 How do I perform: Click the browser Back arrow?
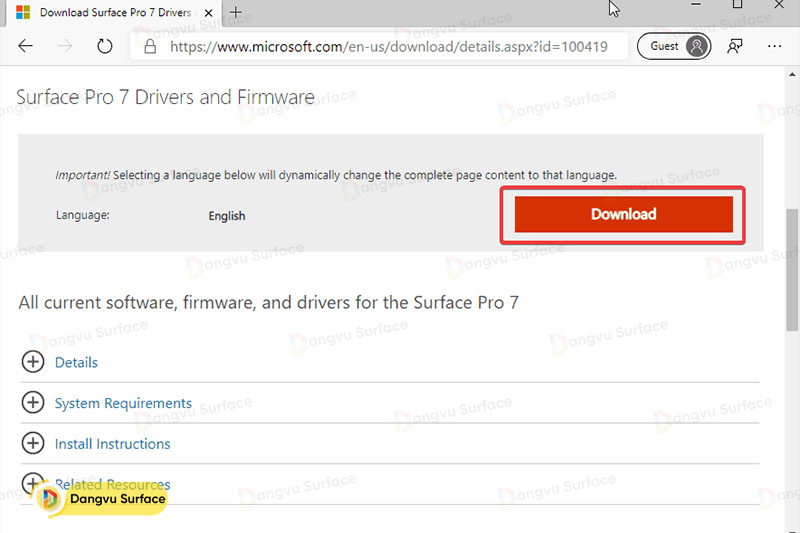coord(26,47)
